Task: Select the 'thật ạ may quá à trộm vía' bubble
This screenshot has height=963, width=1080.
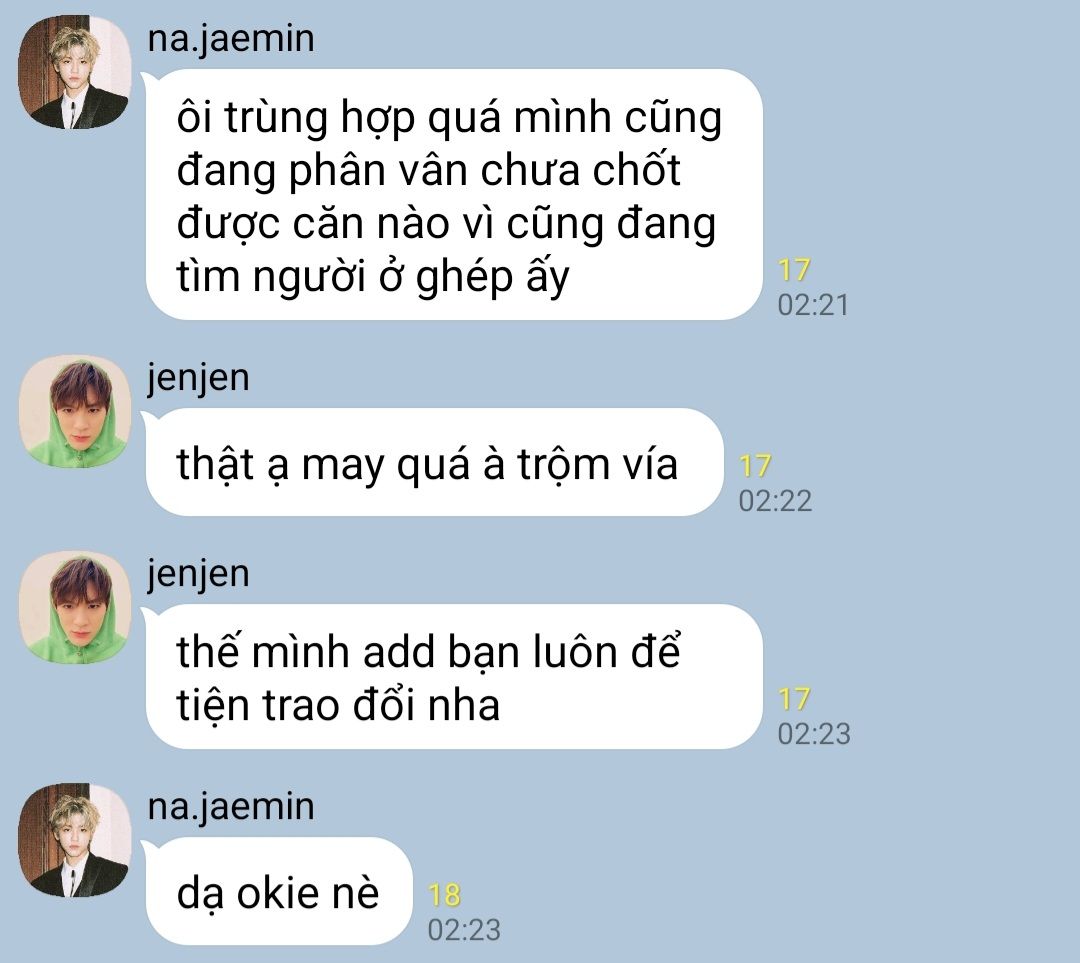Action: (435, 462)
